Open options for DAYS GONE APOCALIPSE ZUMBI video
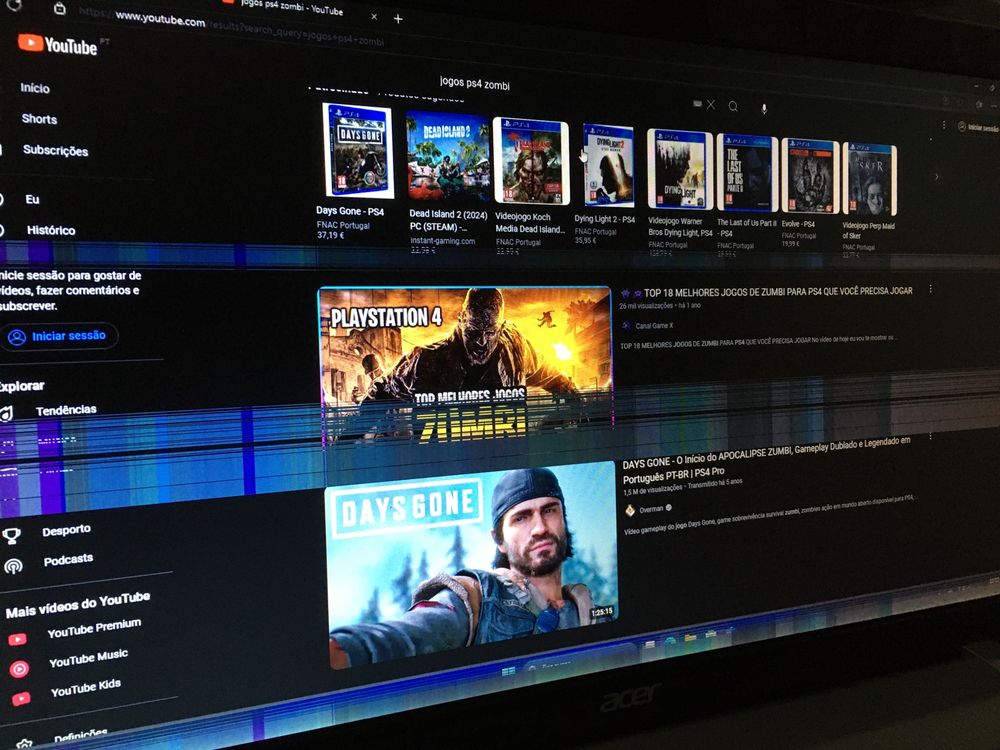 click(x=930, y=436)
